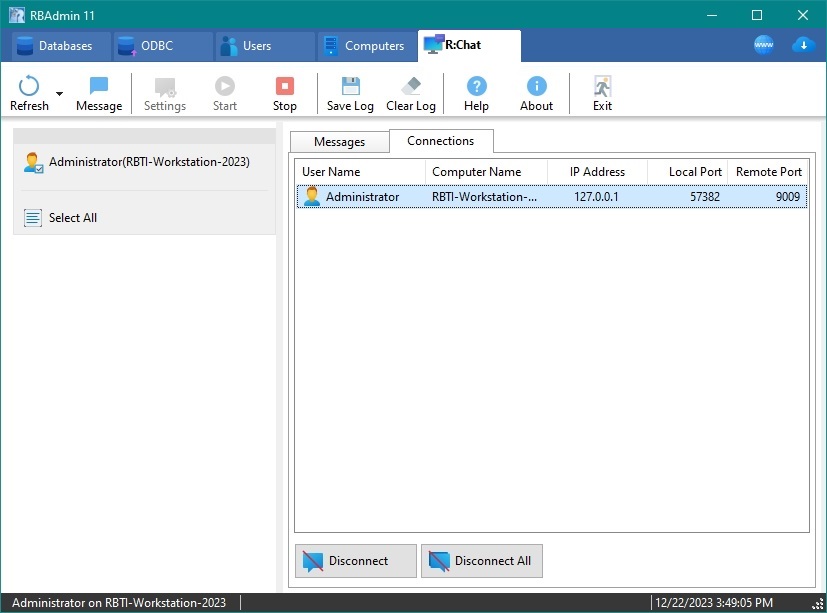Click the RBAdmin 11 title bar app icon
The width and height of the screenshot is (827, 613).
coord(16,15)
